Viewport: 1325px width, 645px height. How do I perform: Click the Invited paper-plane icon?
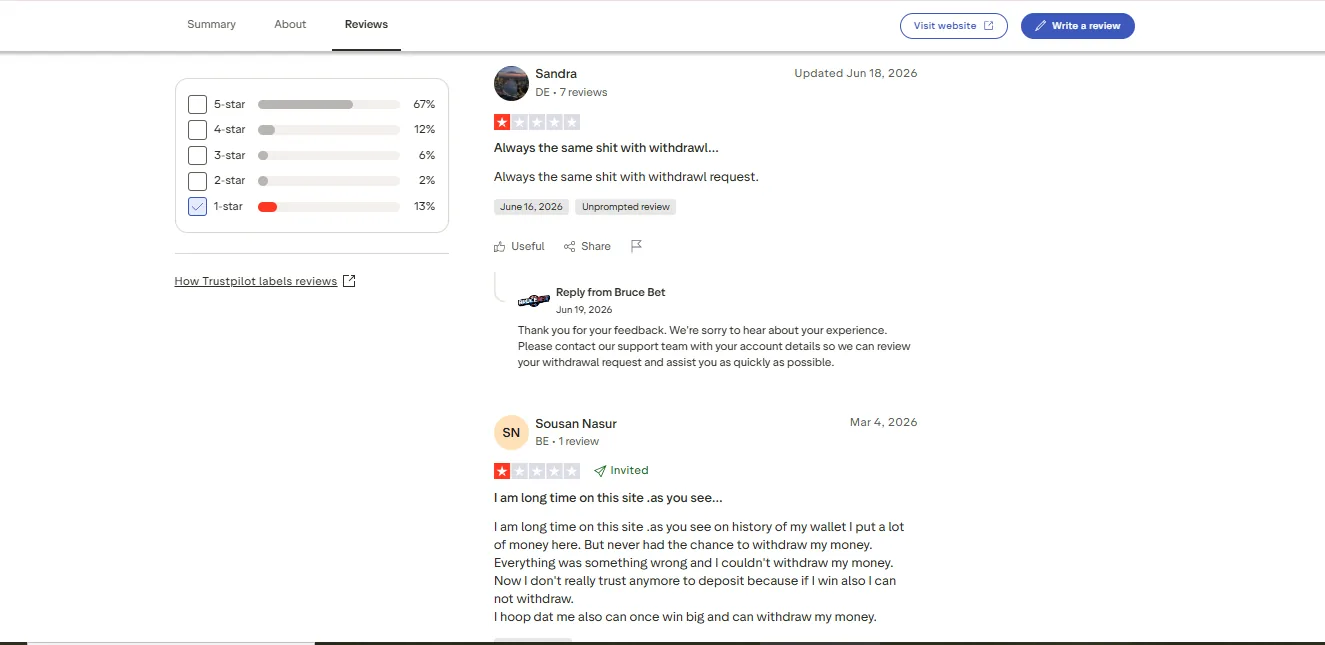(x=600, y=470)
